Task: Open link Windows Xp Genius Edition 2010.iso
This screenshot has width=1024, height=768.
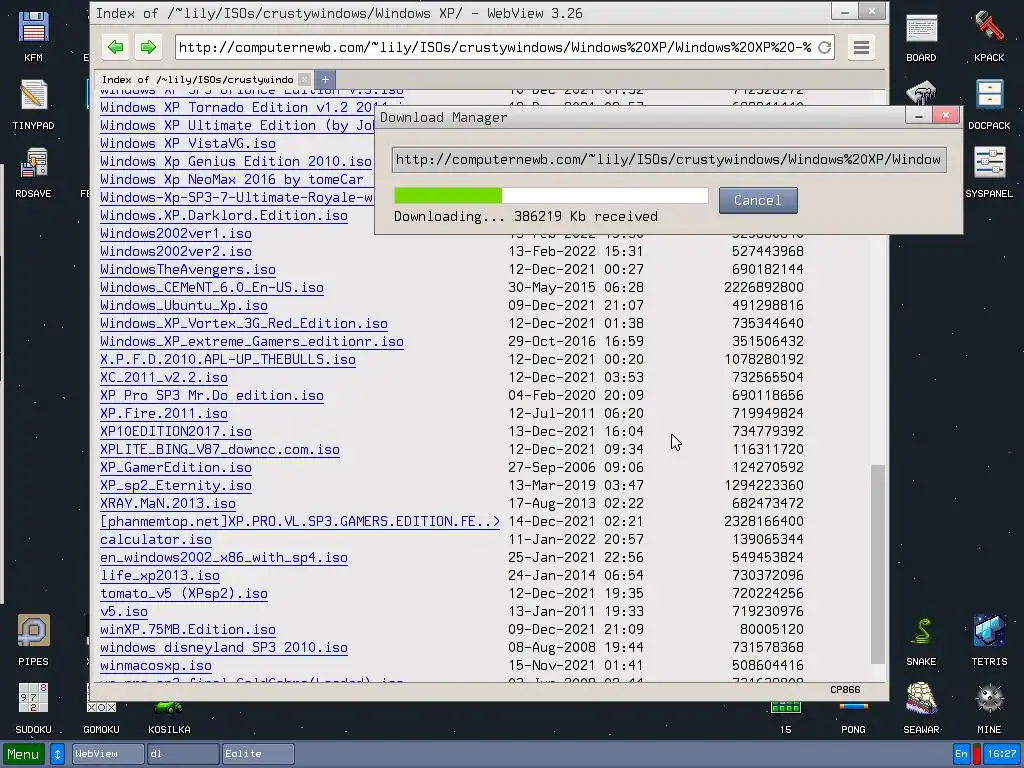Action: coord(236,161)
